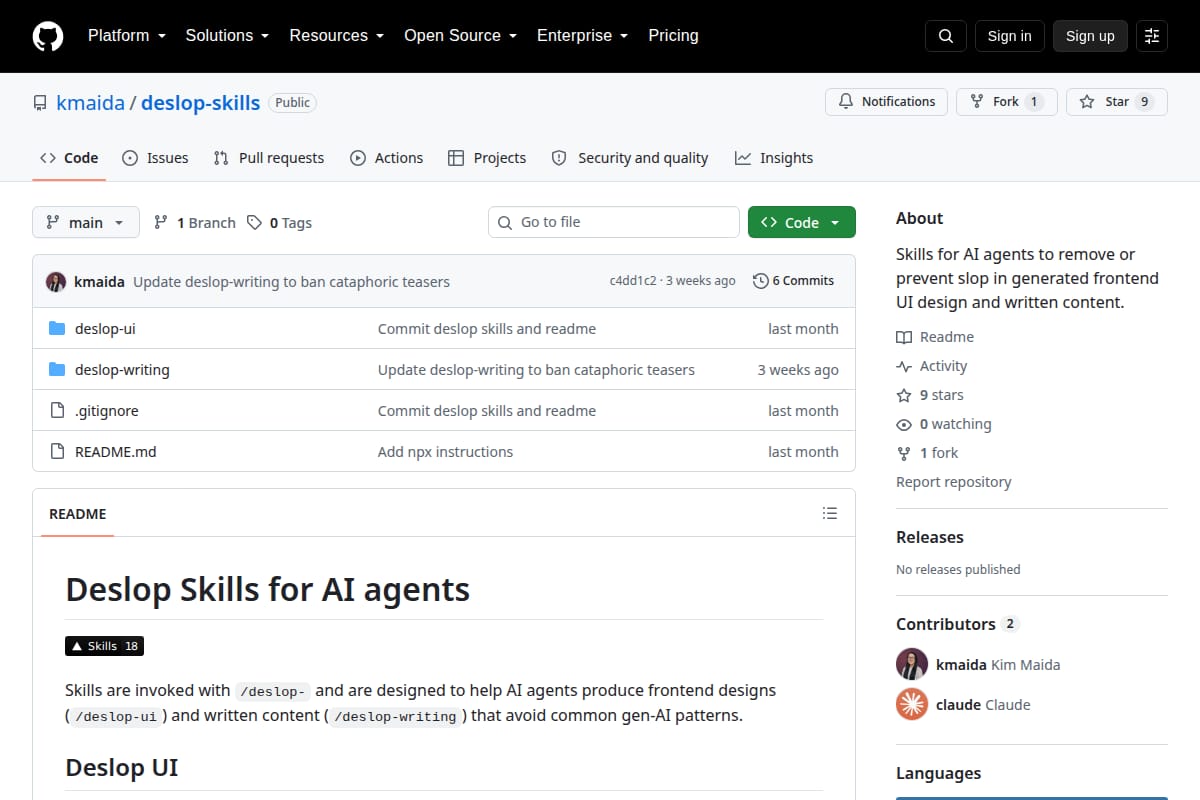Expand the Enterprise menu

pyautogui.click(x=582, y=36)
